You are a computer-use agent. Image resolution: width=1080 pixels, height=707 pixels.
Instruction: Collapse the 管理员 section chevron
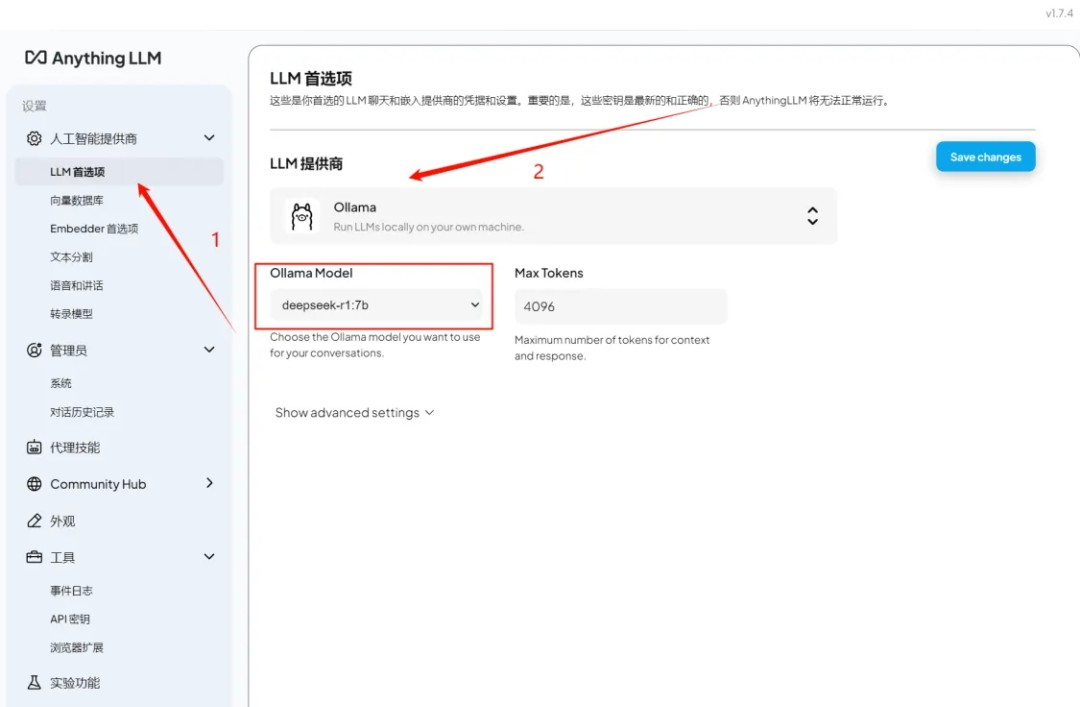pyautogui.click(x=209, y=349)
